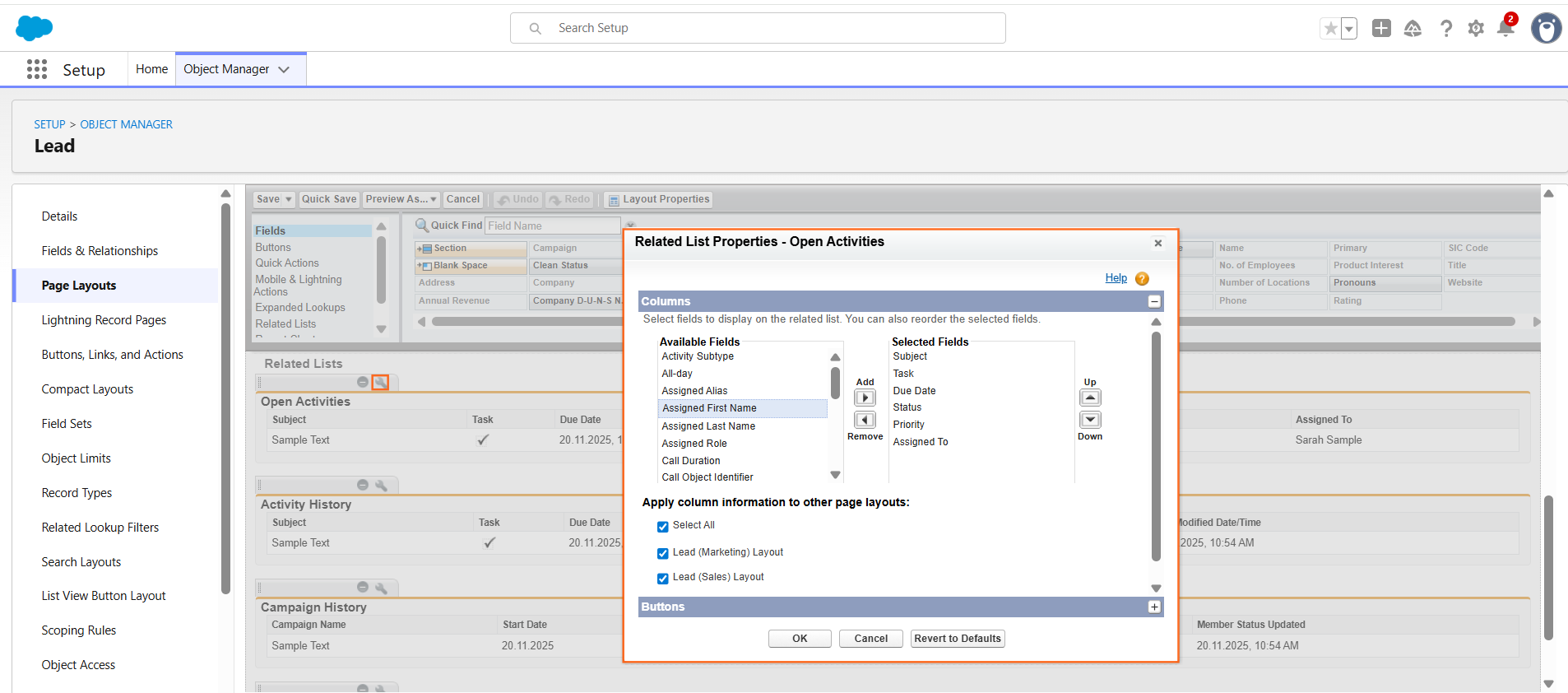
Task: Open the Help link in the dialog
Action: click(x=1116, y=278)
